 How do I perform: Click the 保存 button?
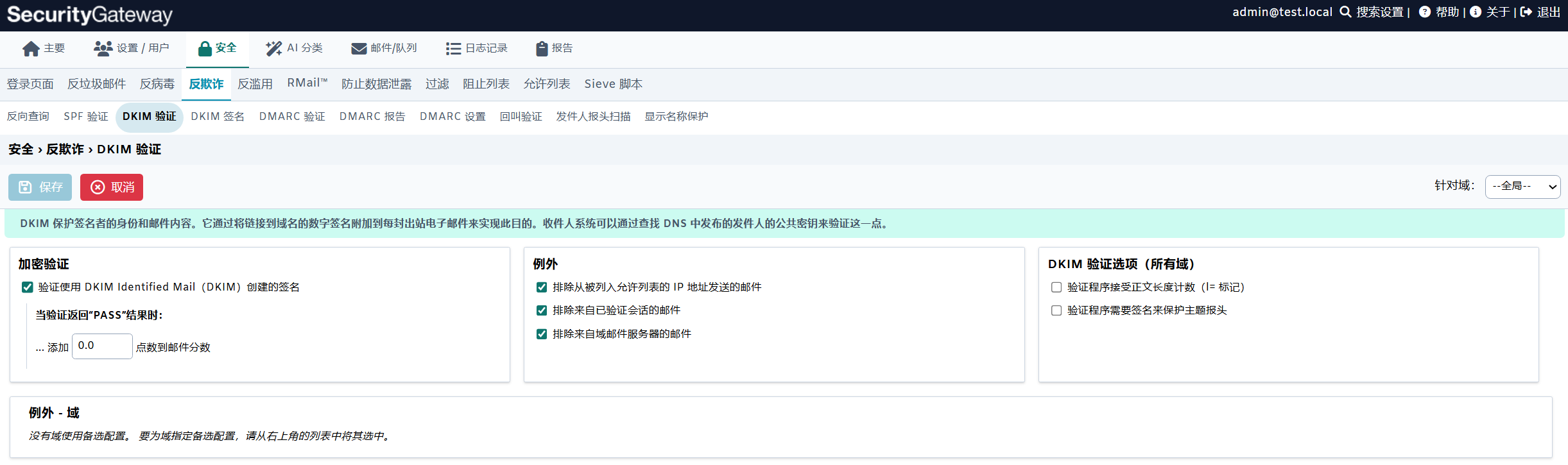point(40,187)
